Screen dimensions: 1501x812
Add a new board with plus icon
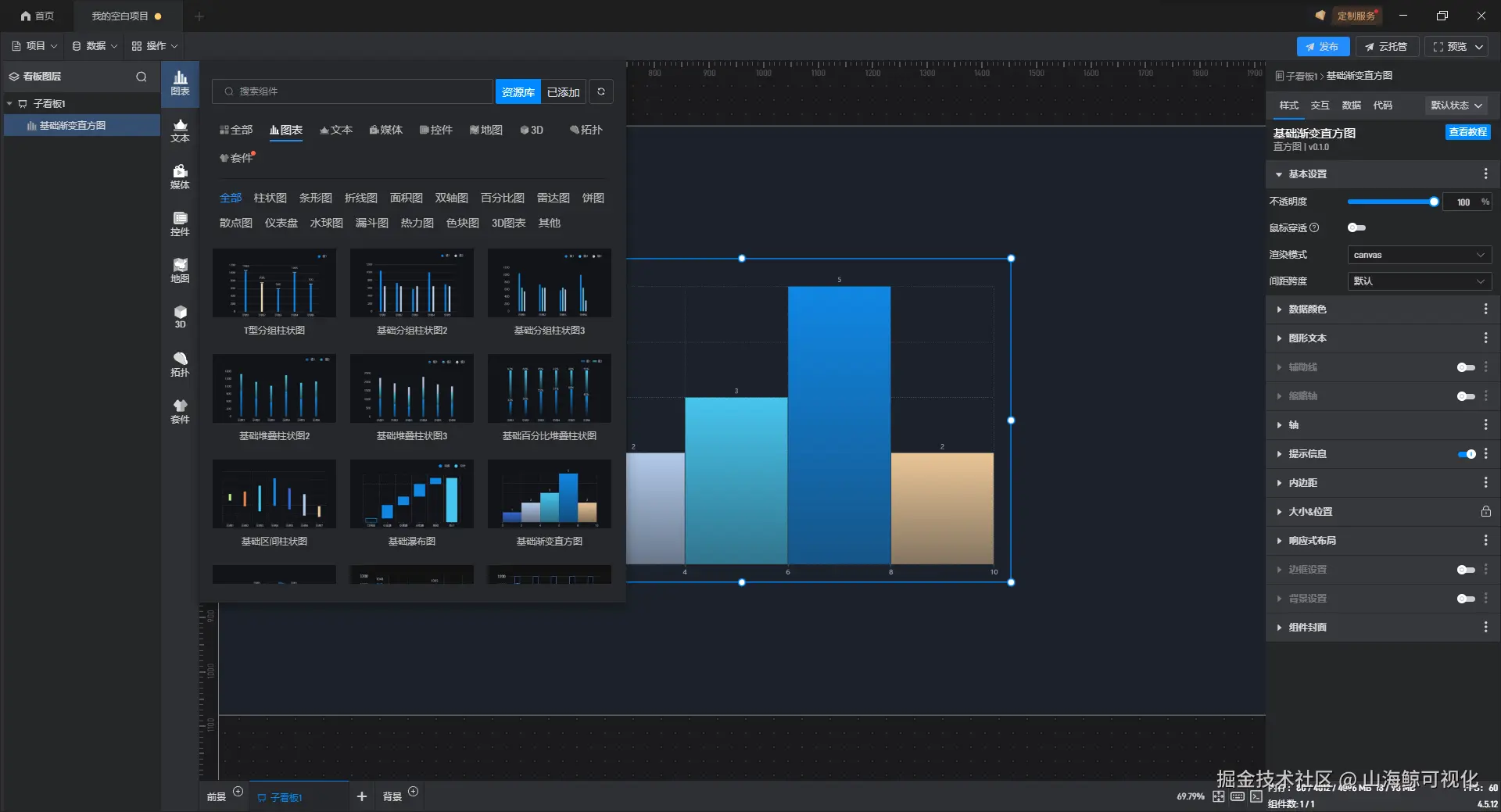coord(362,796)
